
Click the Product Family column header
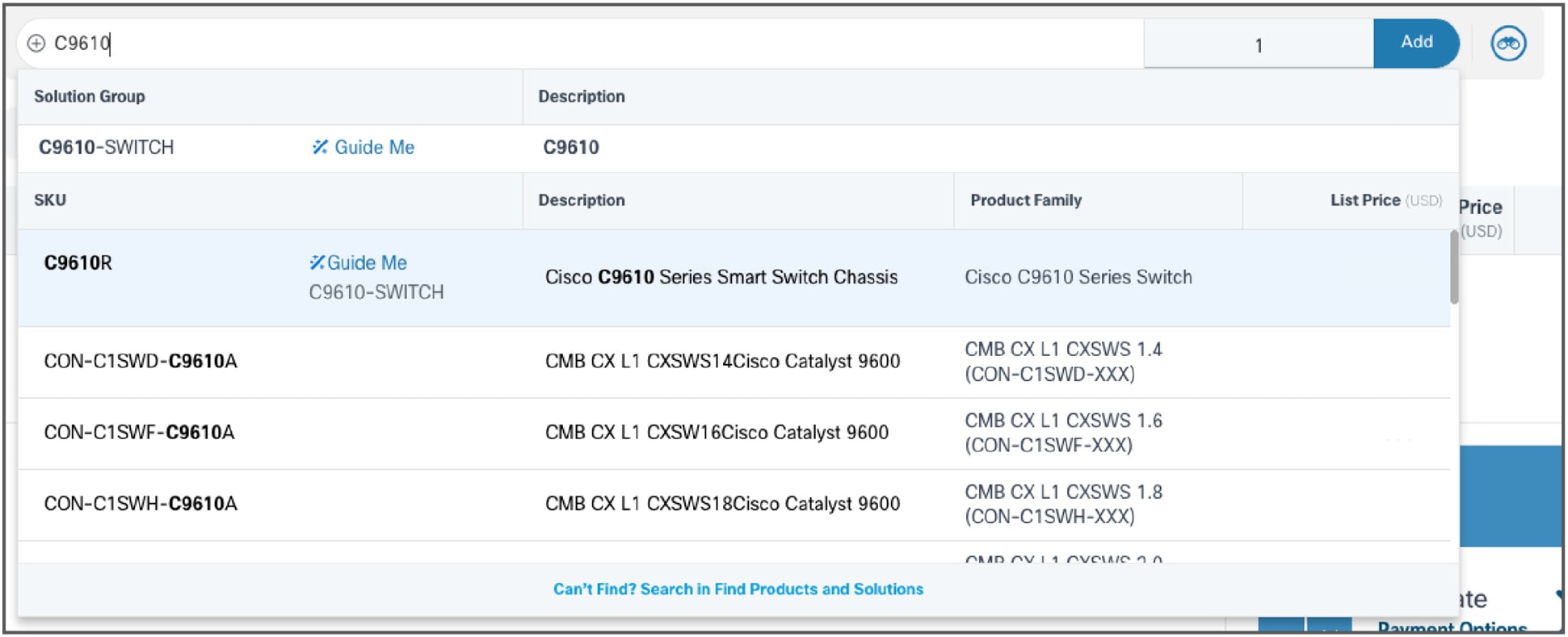coord(1026,199)
